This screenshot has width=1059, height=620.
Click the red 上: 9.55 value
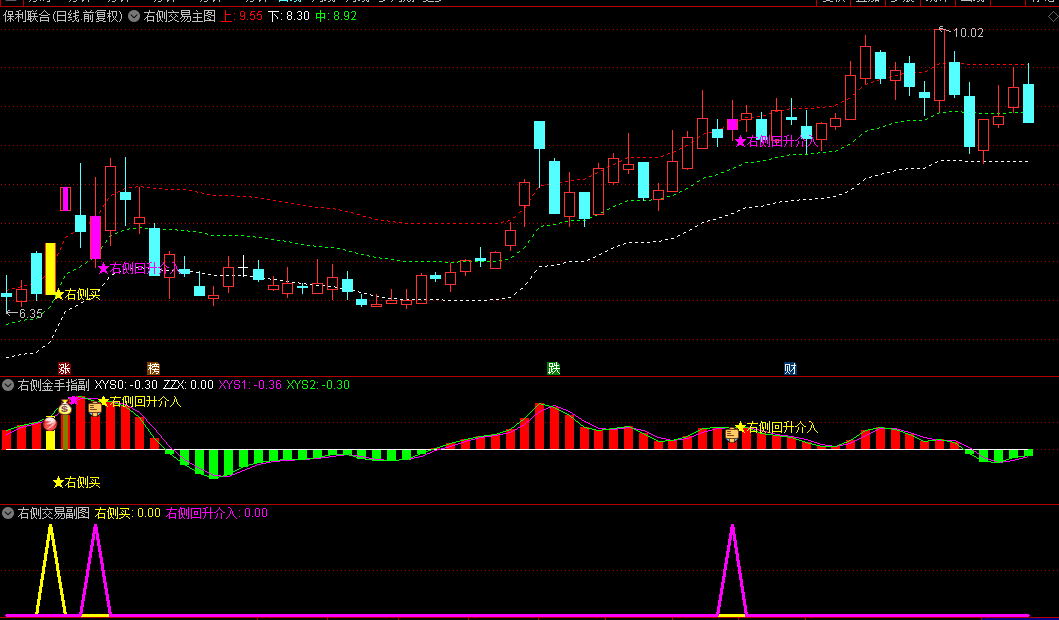pyautogui.click(x=242, y=16)
